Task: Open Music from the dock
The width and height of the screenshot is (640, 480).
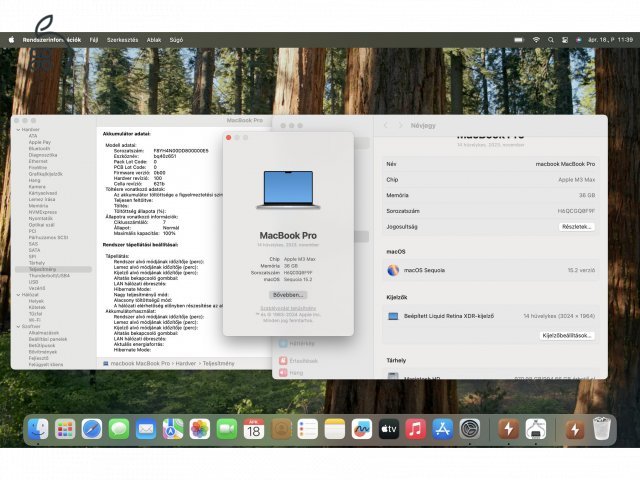Action: (x=416, y=429)
